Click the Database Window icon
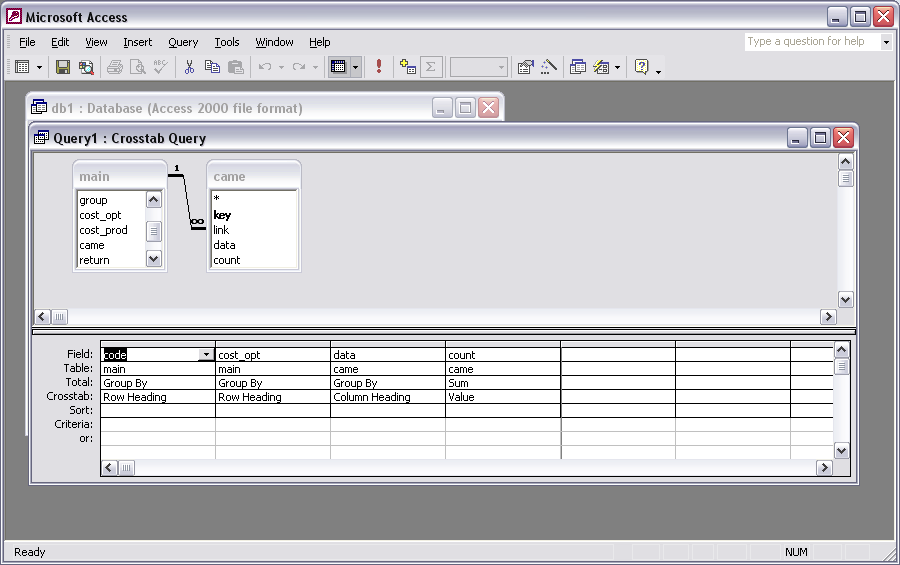This screenshot has height=565, width=900. coord(578,67)
